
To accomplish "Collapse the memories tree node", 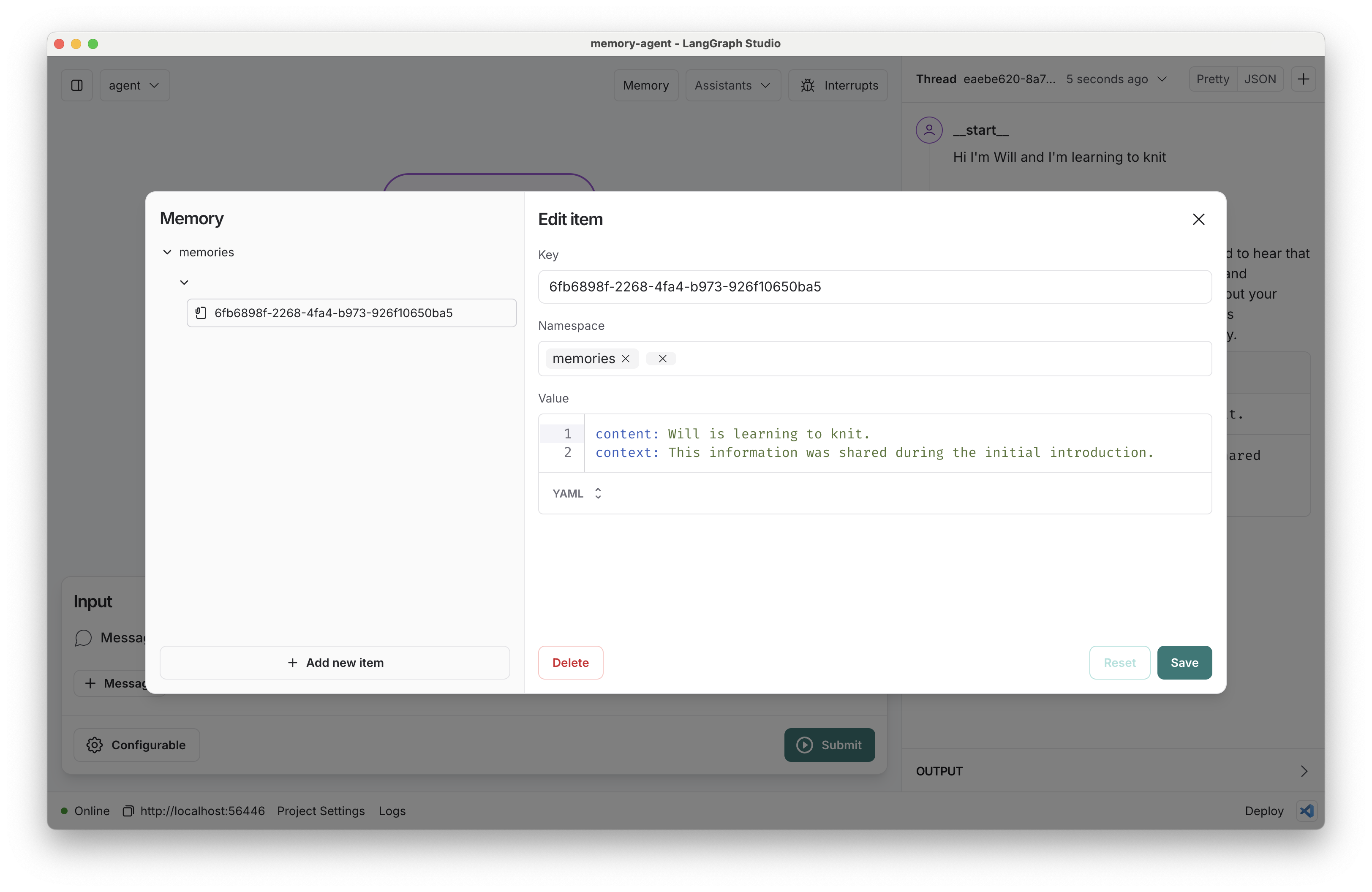I will point(167,253).
